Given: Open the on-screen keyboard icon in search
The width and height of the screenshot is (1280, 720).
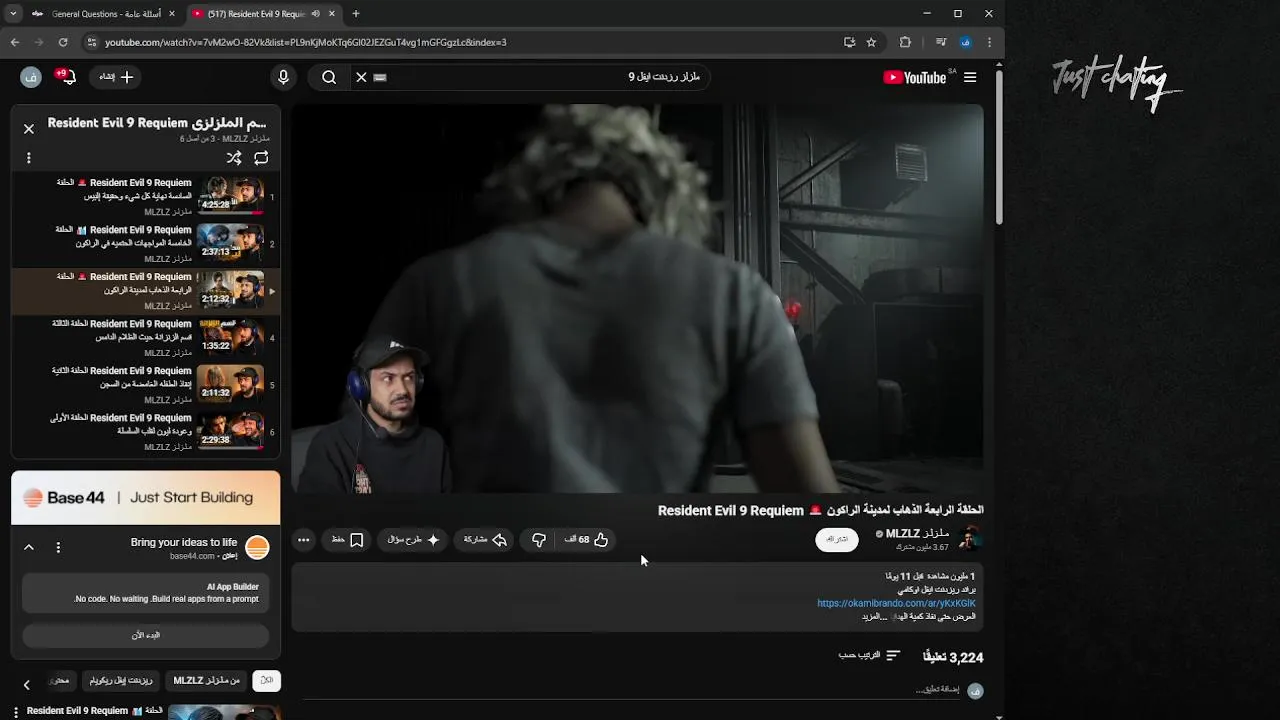Looking at the screenshot, I should click(380, 77).
